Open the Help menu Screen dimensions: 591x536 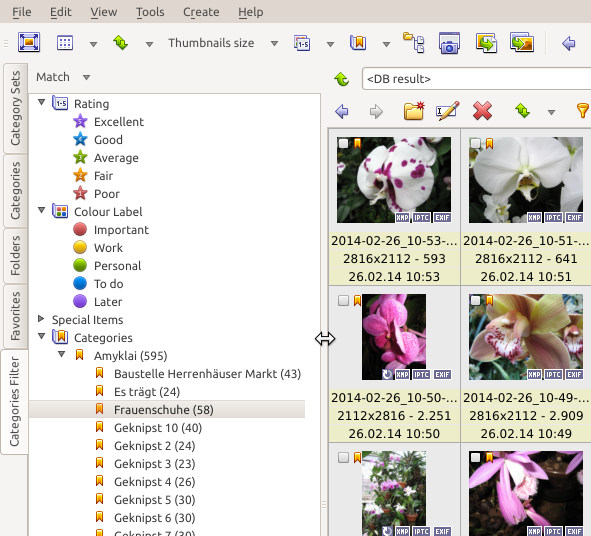pos(250,12)
